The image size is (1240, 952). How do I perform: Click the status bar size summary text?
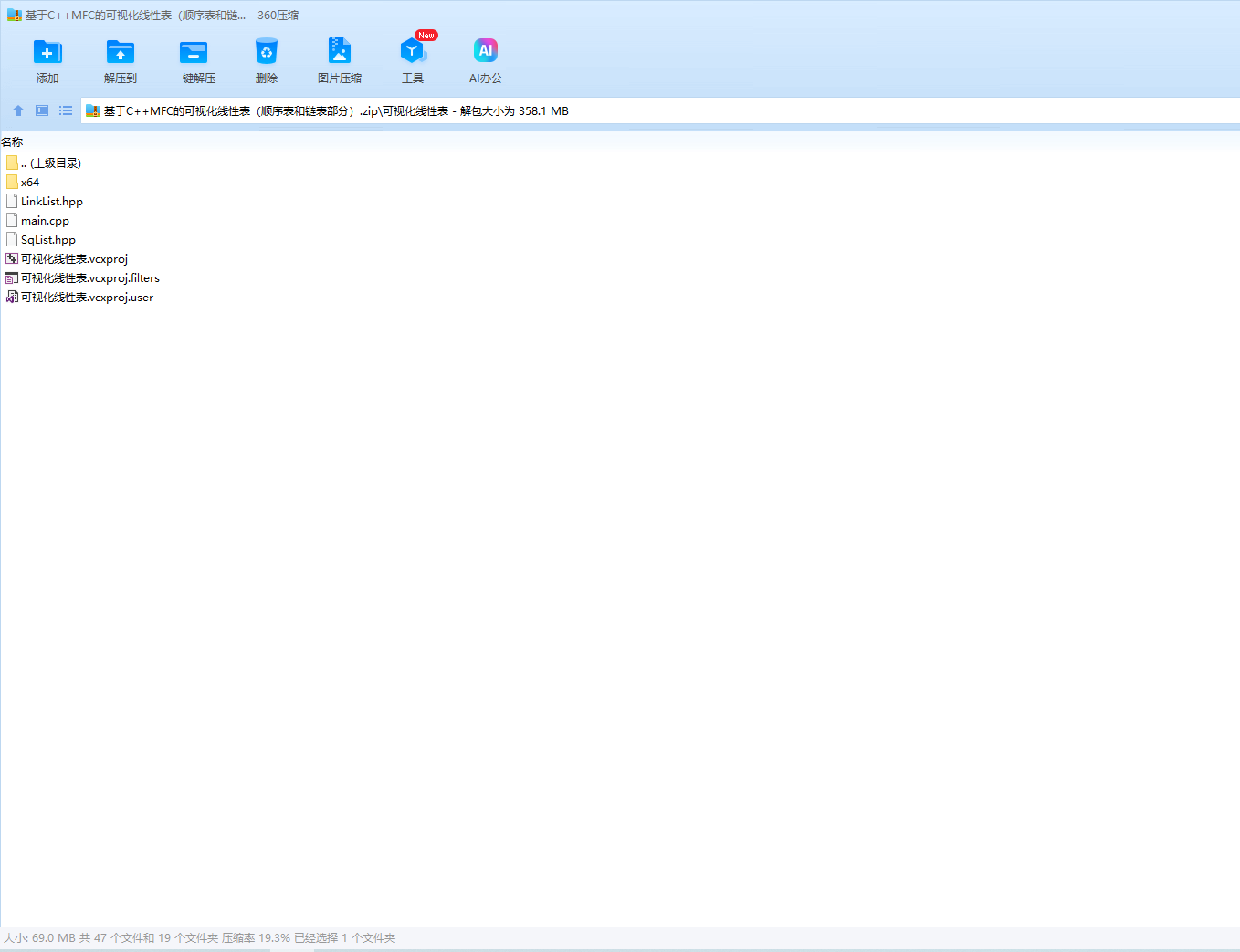pyautogui.click(x=199, y=938)
